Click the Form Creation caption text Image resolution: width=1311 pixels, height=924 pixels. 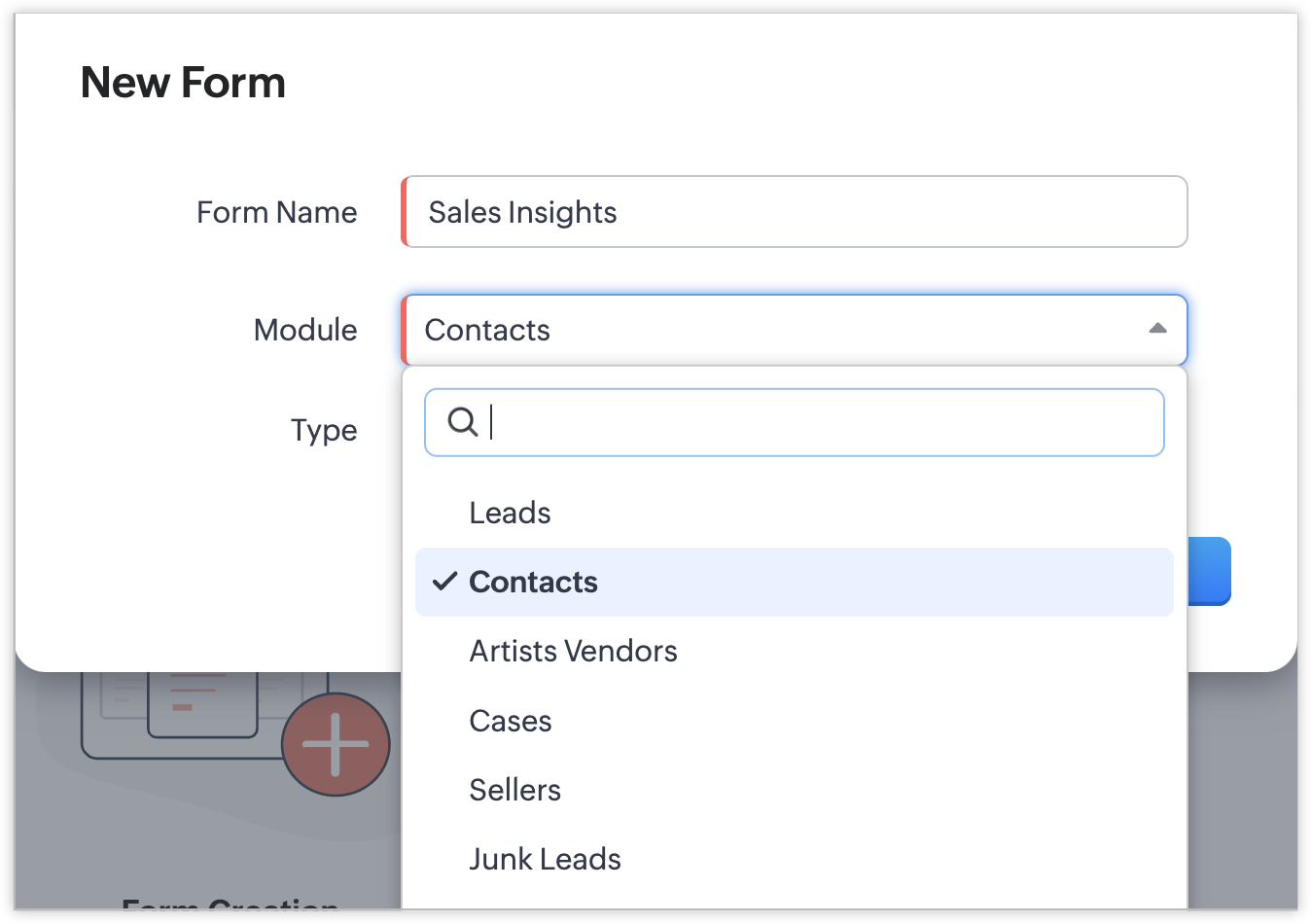(230, 907)
